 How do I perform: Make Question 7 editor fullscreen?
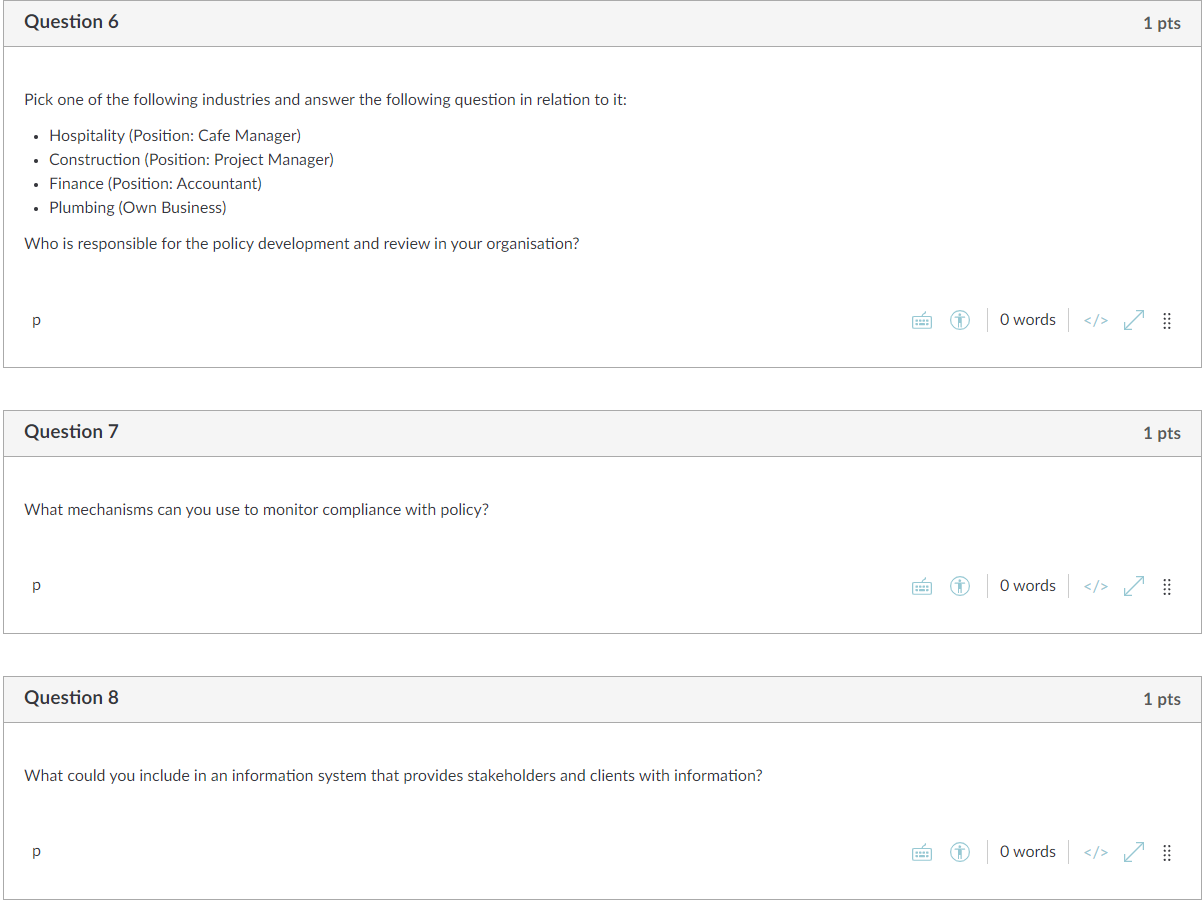tap(1133, 587)
